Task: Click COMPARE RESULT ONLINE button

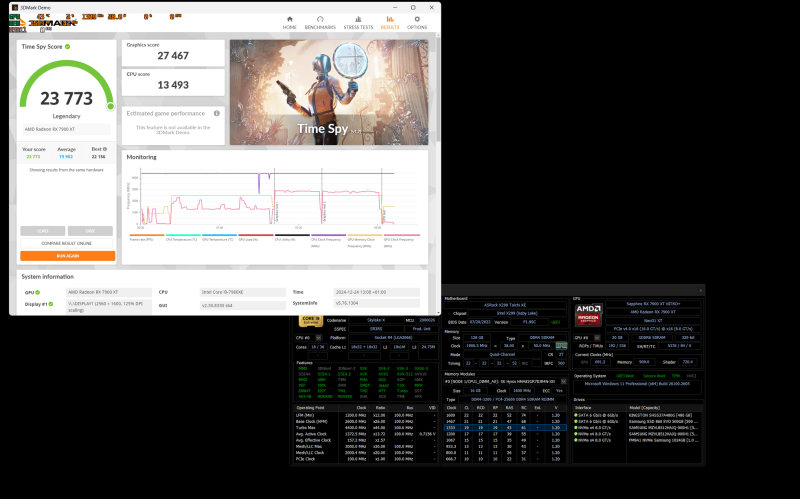Action: point(67,243)
